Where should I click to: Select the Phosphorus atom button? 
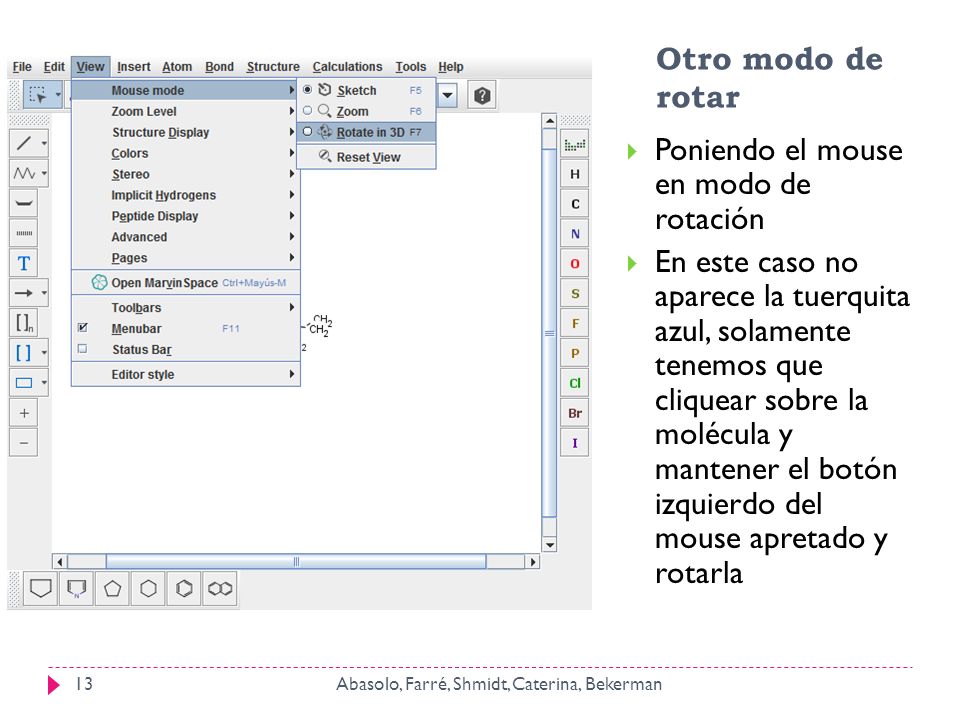coord(575,353)
